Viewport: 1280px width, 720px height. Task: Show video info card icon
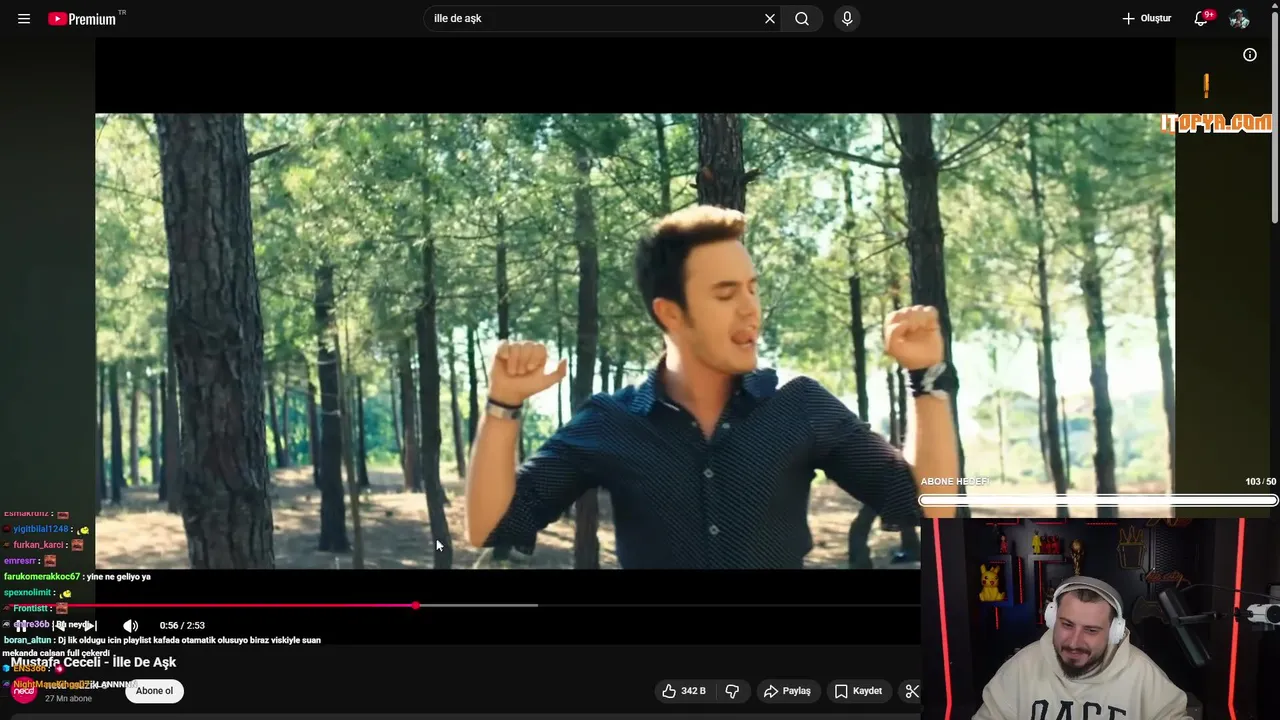pyautogui.click(x=1250, y=55)
